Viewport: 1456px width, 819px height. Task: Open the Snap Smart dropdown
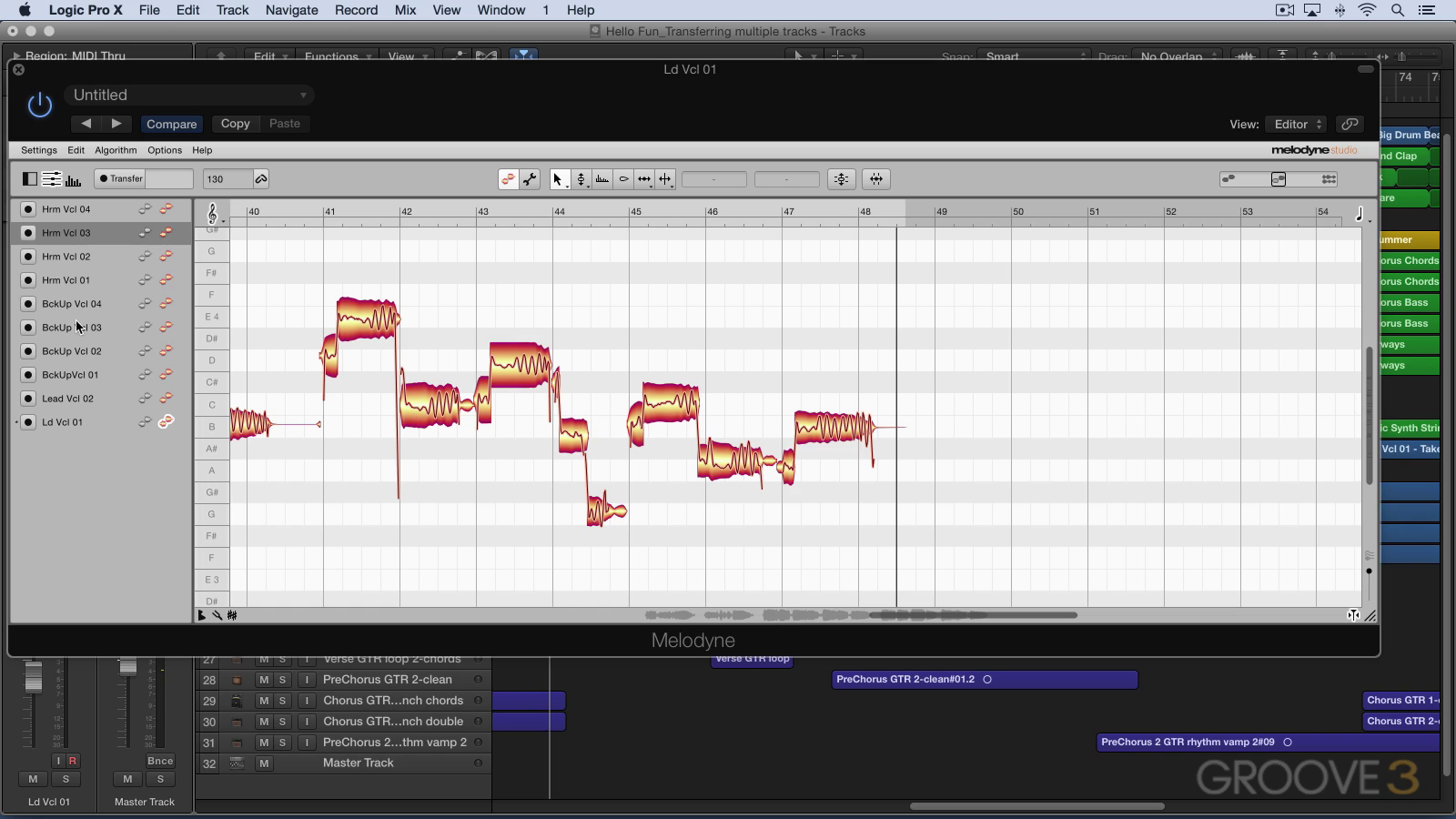click(1033, 56)
